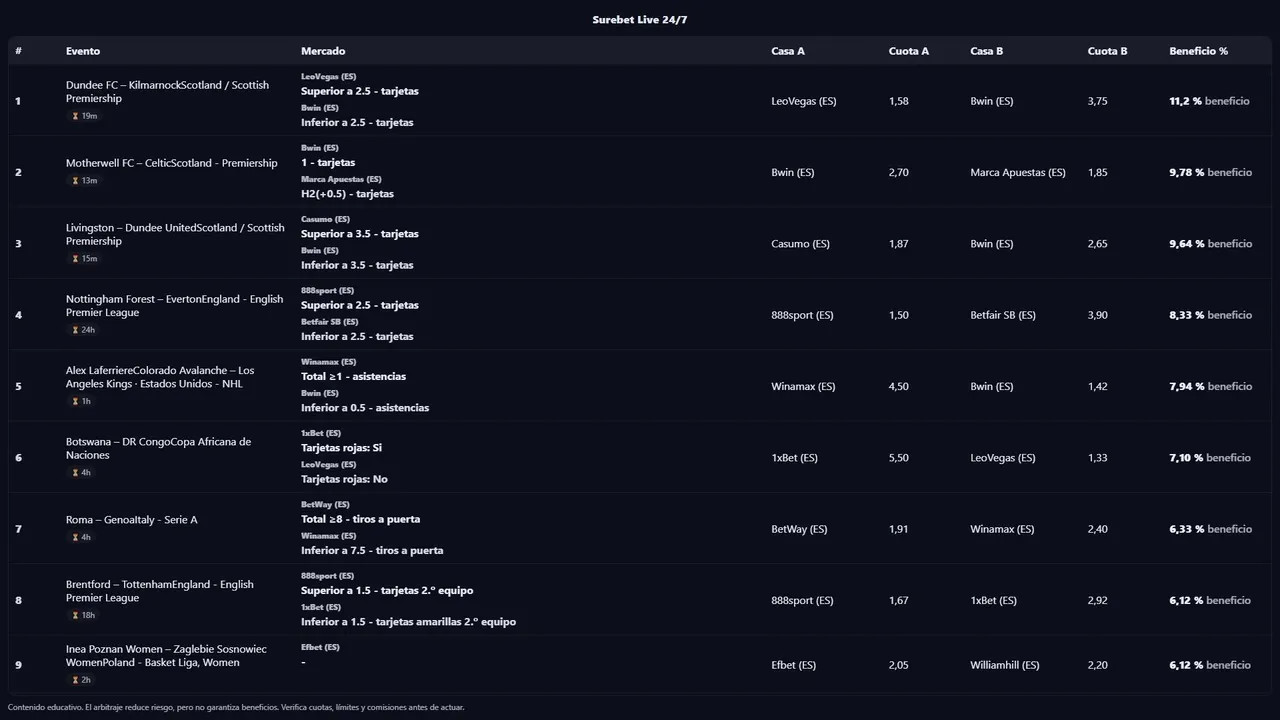This screenshot has height=720, width=1280.
Task: Click the hourglass icon beside 24h
Action: point(75,330)
